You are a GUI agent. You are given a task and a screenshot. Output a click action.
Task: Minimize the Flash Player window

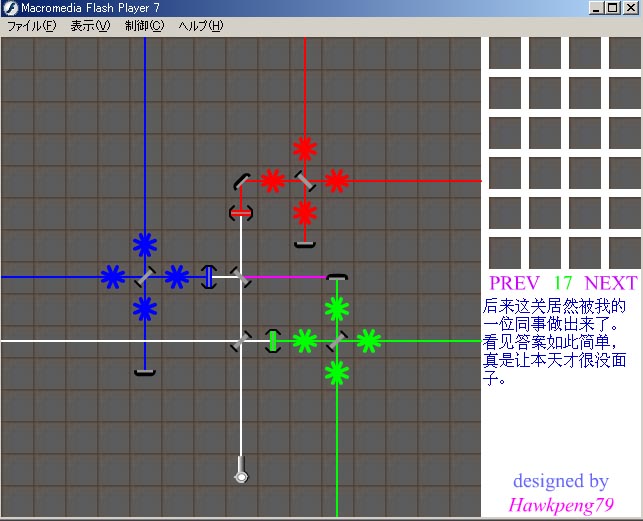coord(597,8)
